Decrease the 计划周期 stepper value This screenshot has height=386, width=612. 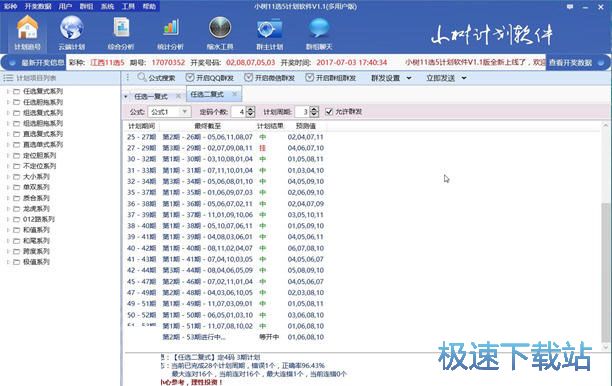314,114
